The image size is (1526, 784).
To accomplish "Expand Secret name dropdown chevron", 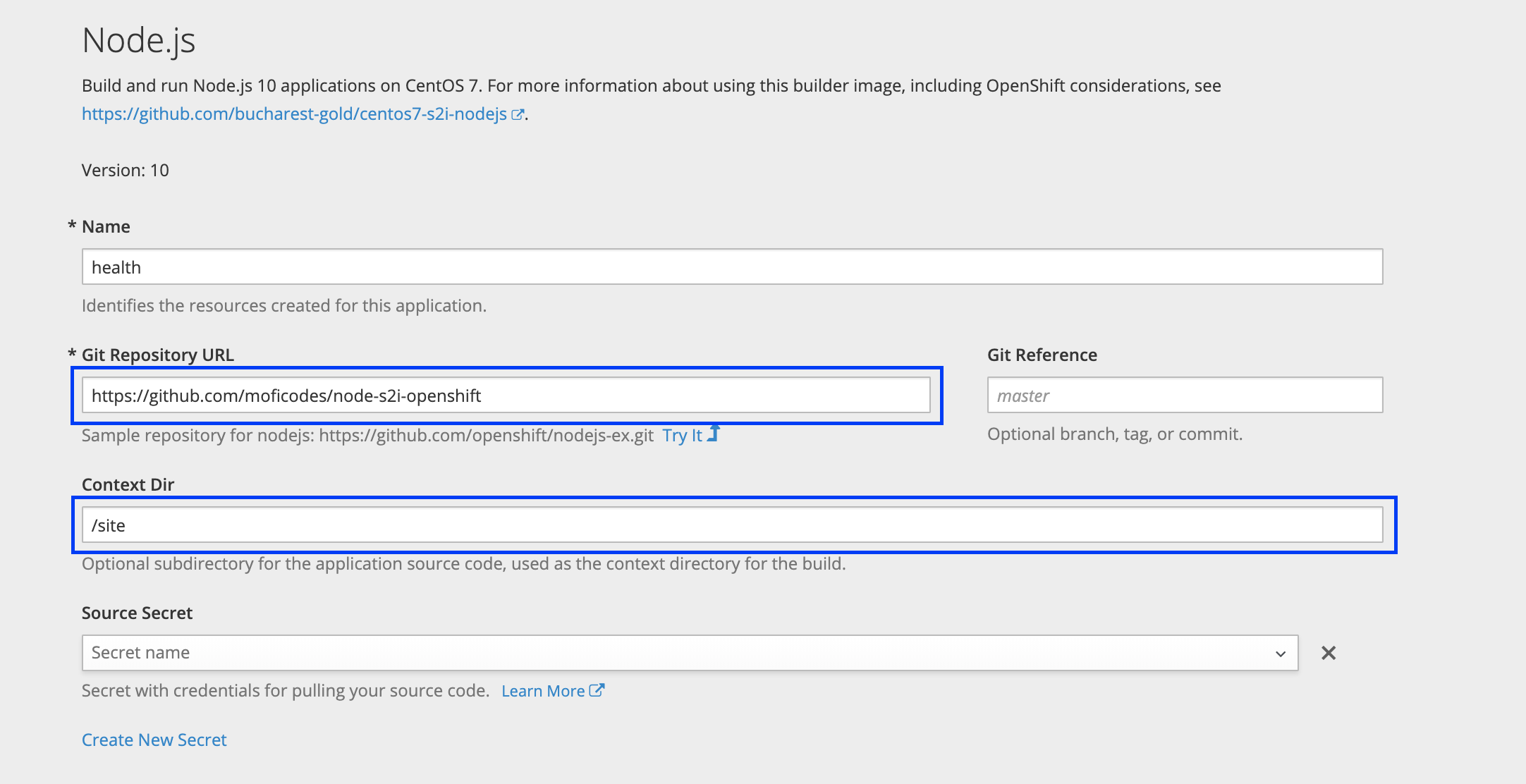I will [x=1280, y=654].
